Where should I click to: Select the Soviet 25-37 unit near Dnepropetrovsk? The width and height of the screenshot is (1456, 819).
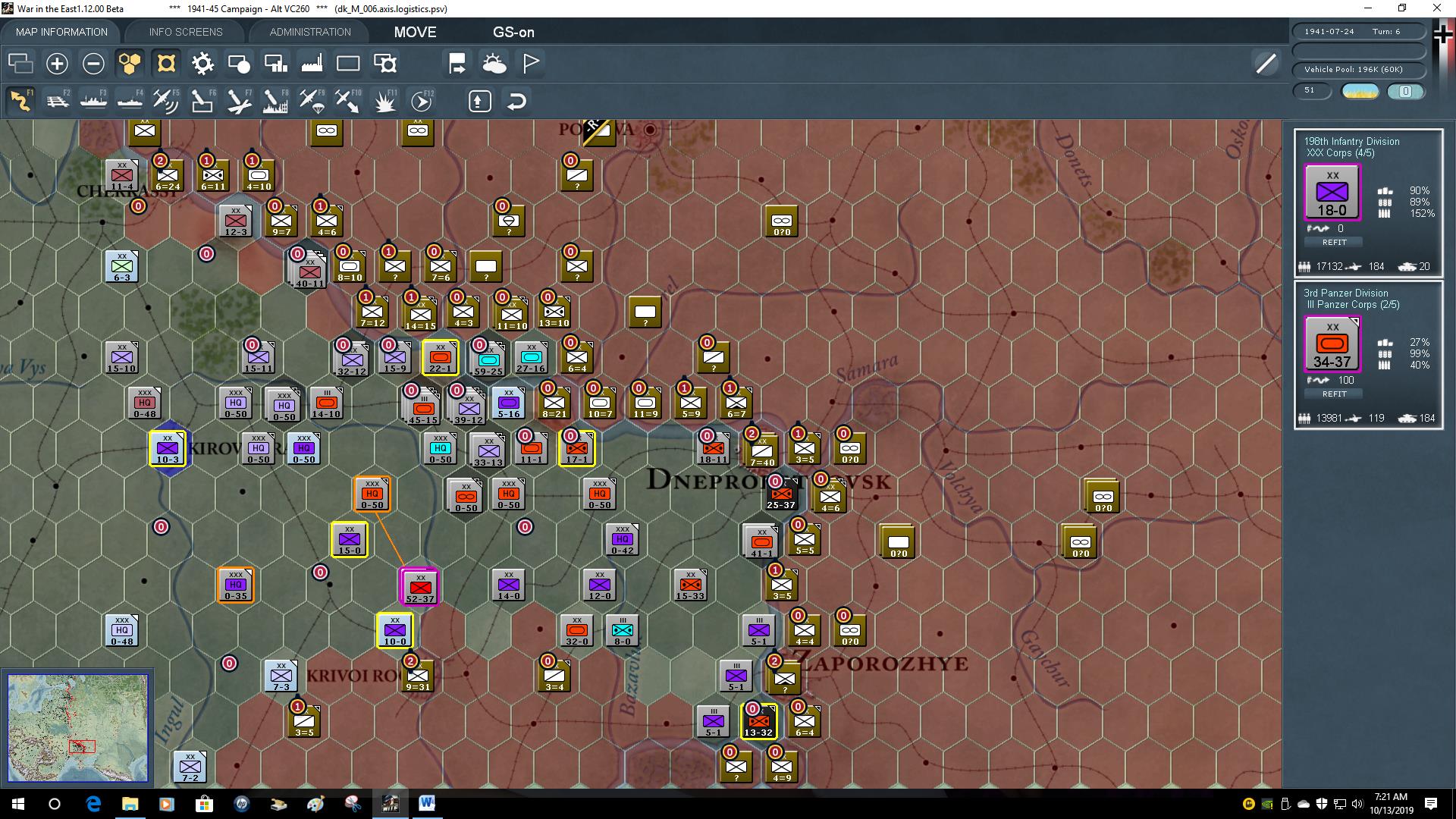[781, 494]
